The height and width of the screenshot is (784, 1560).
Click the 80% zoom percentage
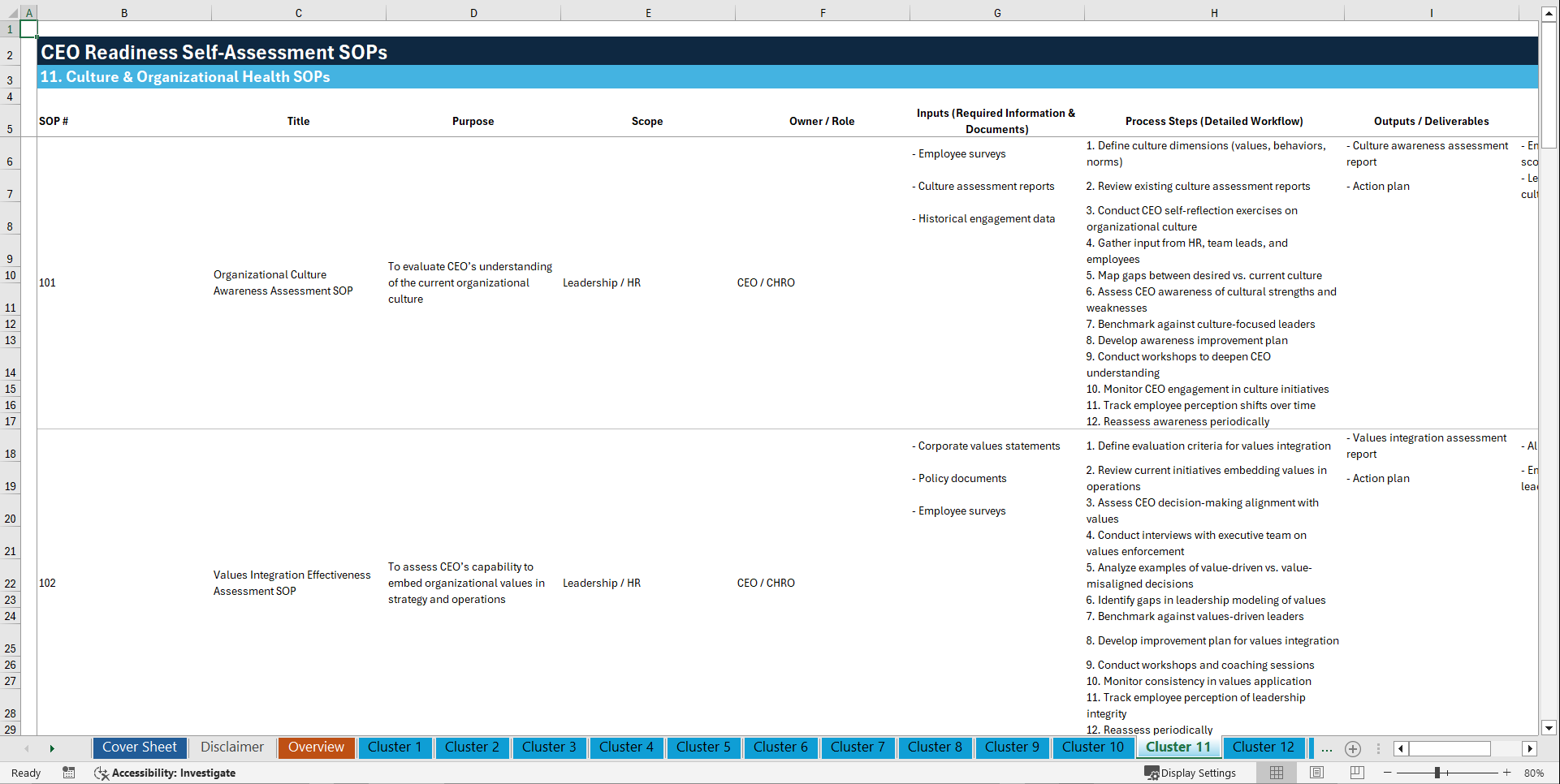click(x=1533, y=773)
